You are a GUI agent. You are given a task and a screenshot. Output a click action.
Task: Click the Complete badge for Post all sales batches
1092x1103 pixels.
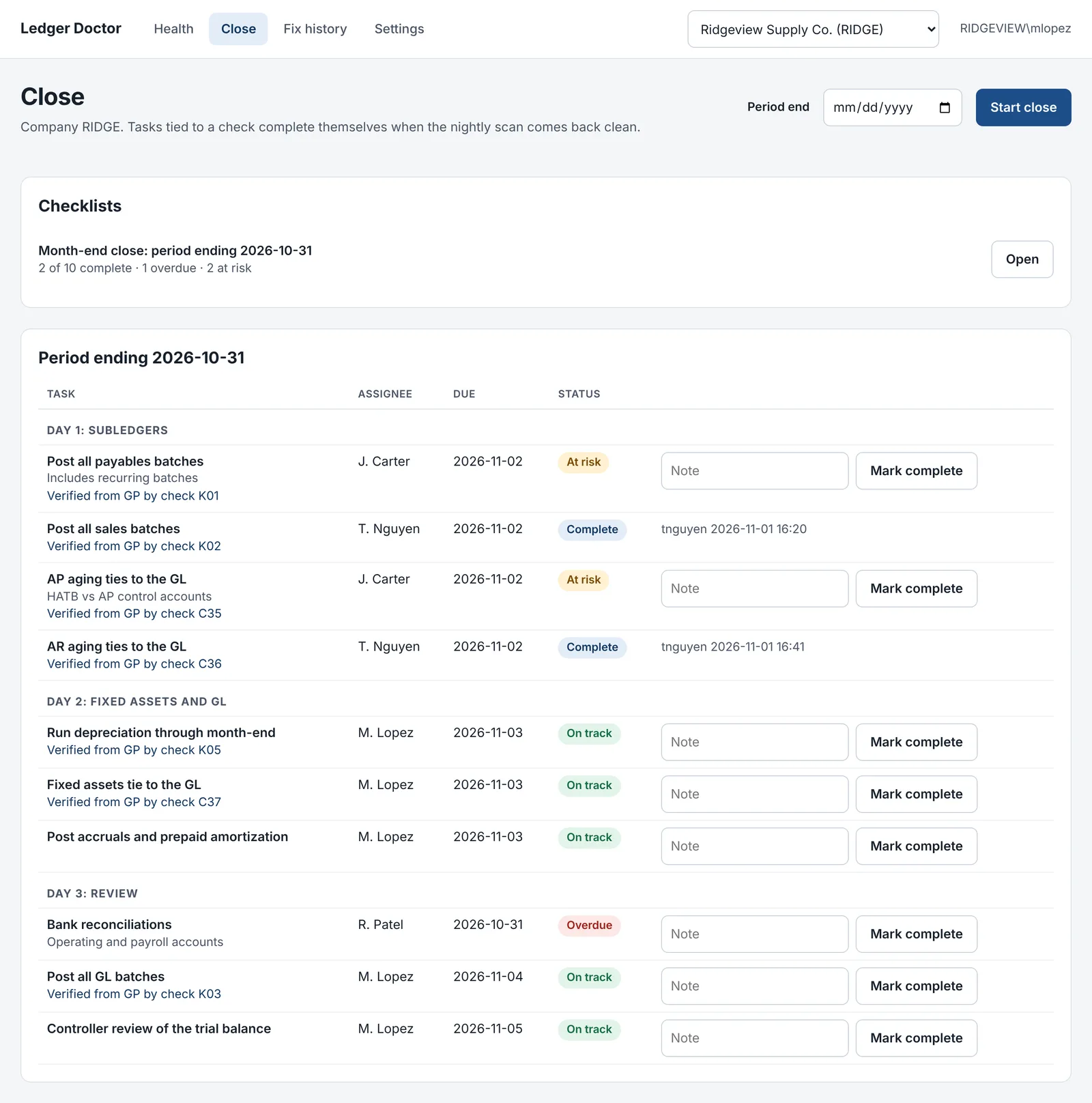[592, 530]
